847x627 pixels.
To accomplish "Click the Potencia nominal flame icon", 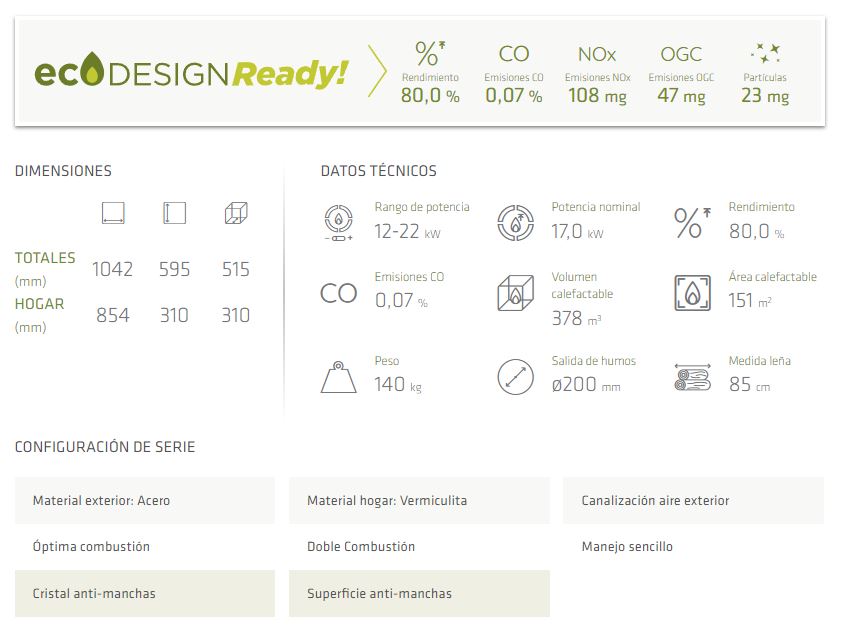I will coord(515,223).
